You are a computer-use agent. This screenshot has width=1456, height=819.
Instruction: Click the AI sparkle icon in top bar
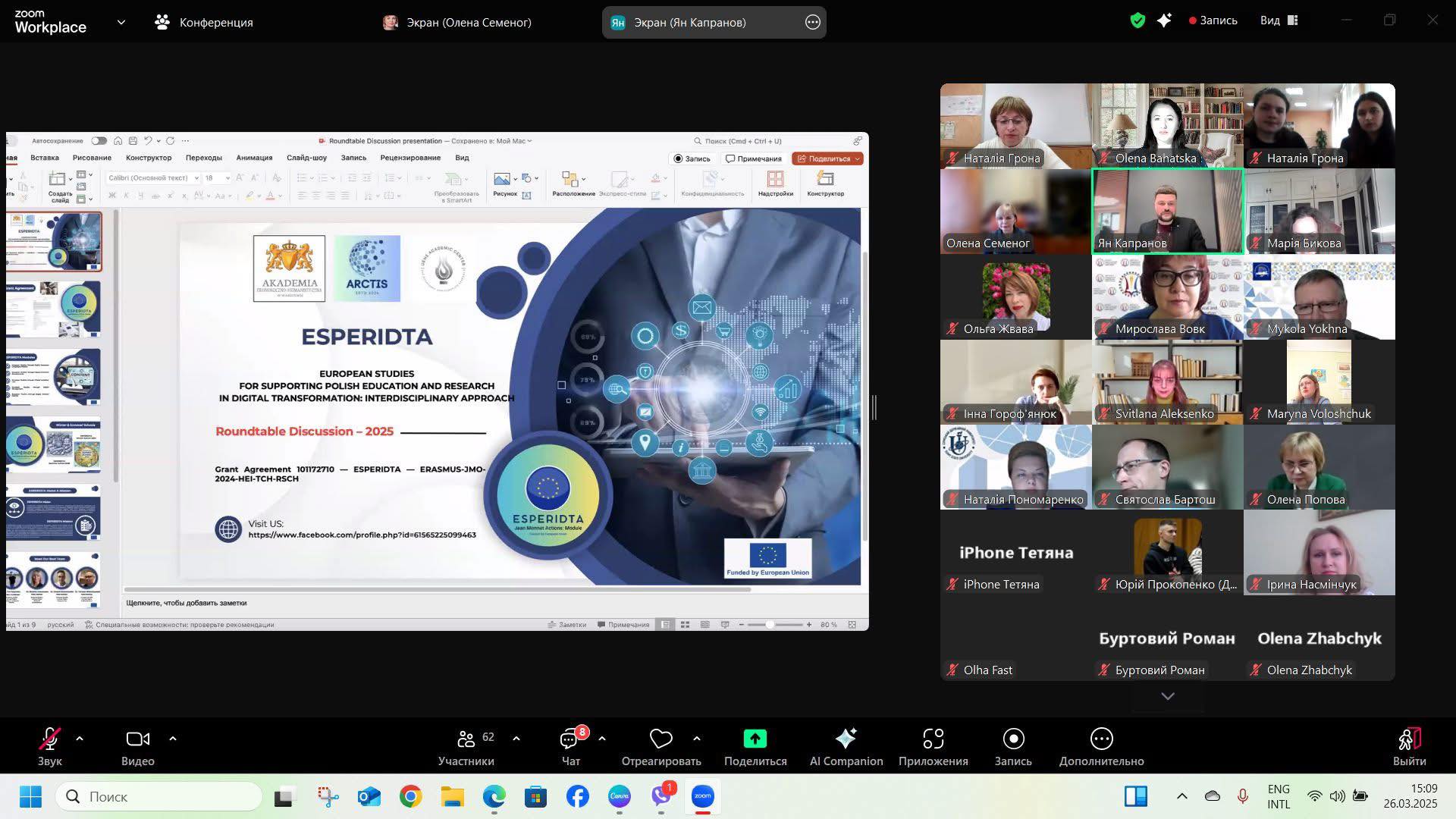(x=1164, y=20)
